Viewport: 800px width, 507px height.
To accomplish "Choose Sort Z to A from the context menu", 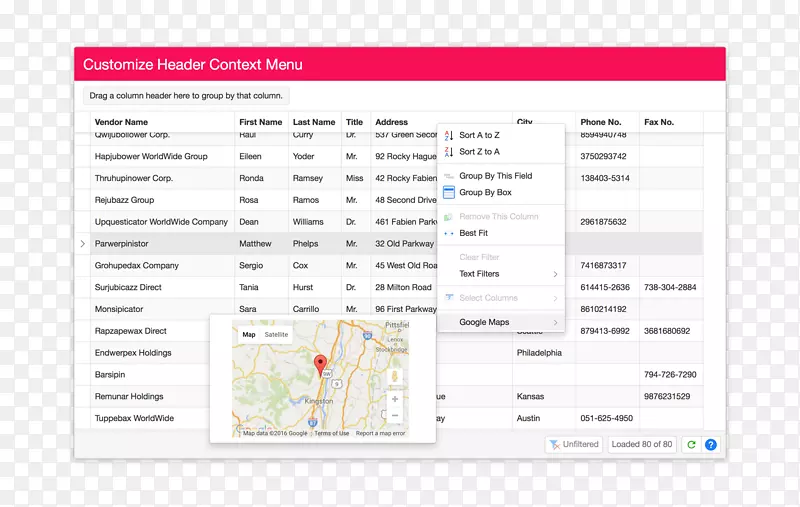I will (x=501, y=151).
